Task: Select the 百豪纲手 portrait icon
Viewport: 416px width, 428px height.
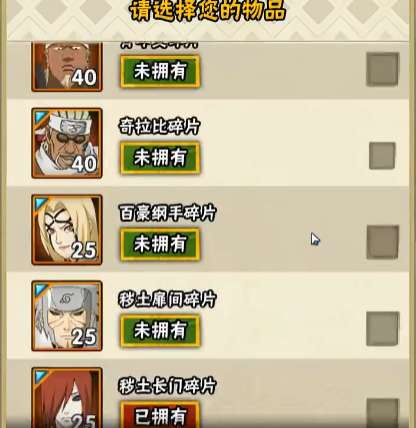Action: pos(67,230)
